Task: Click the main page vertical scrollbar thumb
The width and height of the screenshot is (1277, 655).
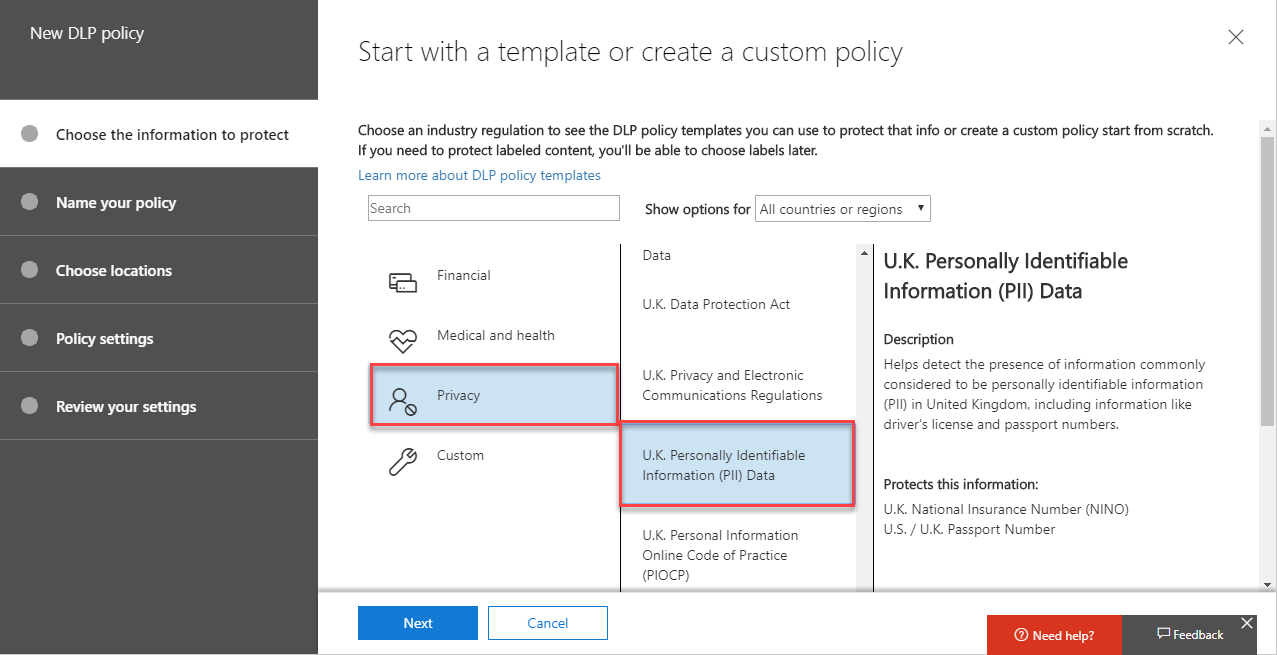Action: [1267, 282]
